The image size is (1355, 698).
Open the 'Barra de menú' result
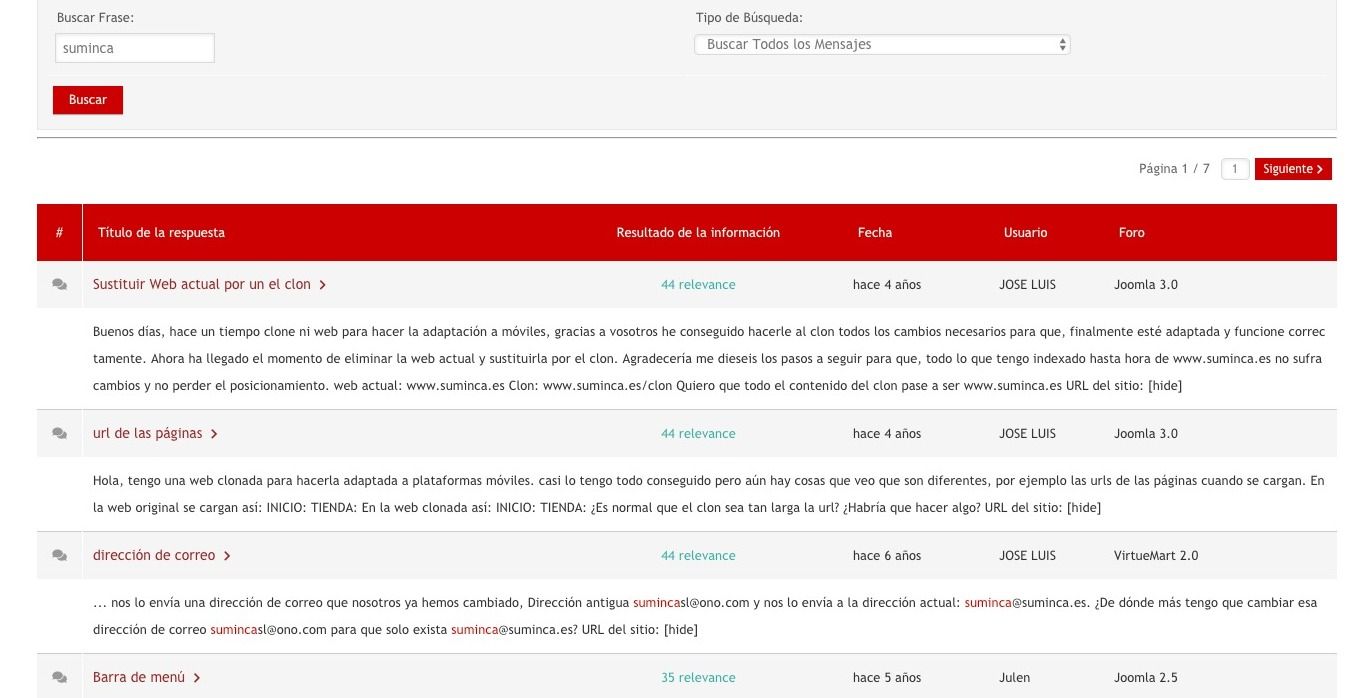coord(139,678)
